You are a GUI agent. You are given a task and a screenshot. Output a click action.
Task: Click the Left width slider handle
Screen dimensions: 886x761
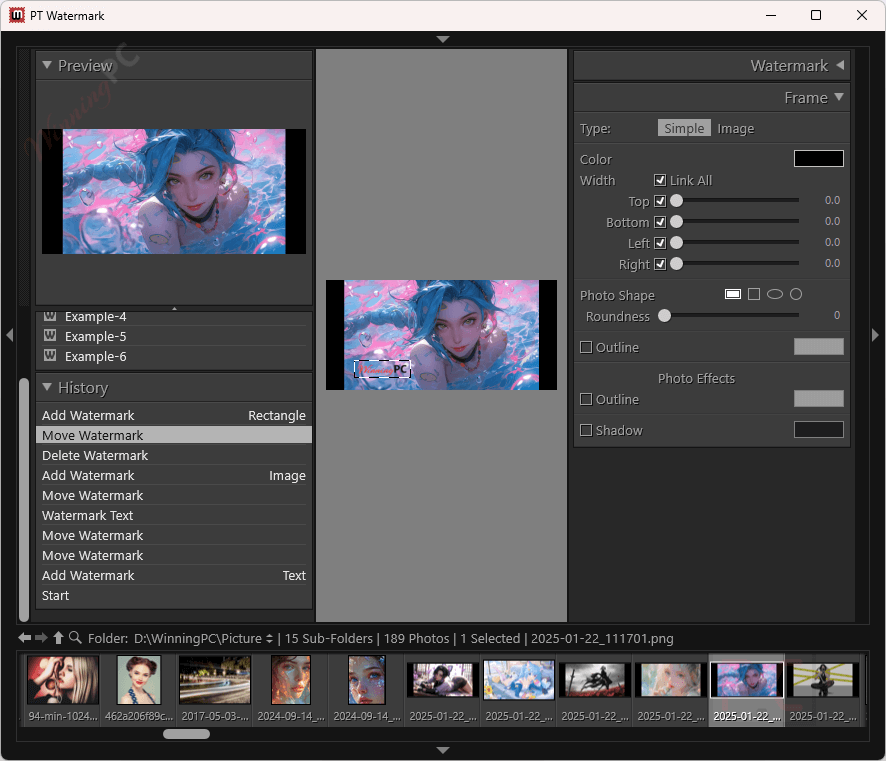pos(676,242)
